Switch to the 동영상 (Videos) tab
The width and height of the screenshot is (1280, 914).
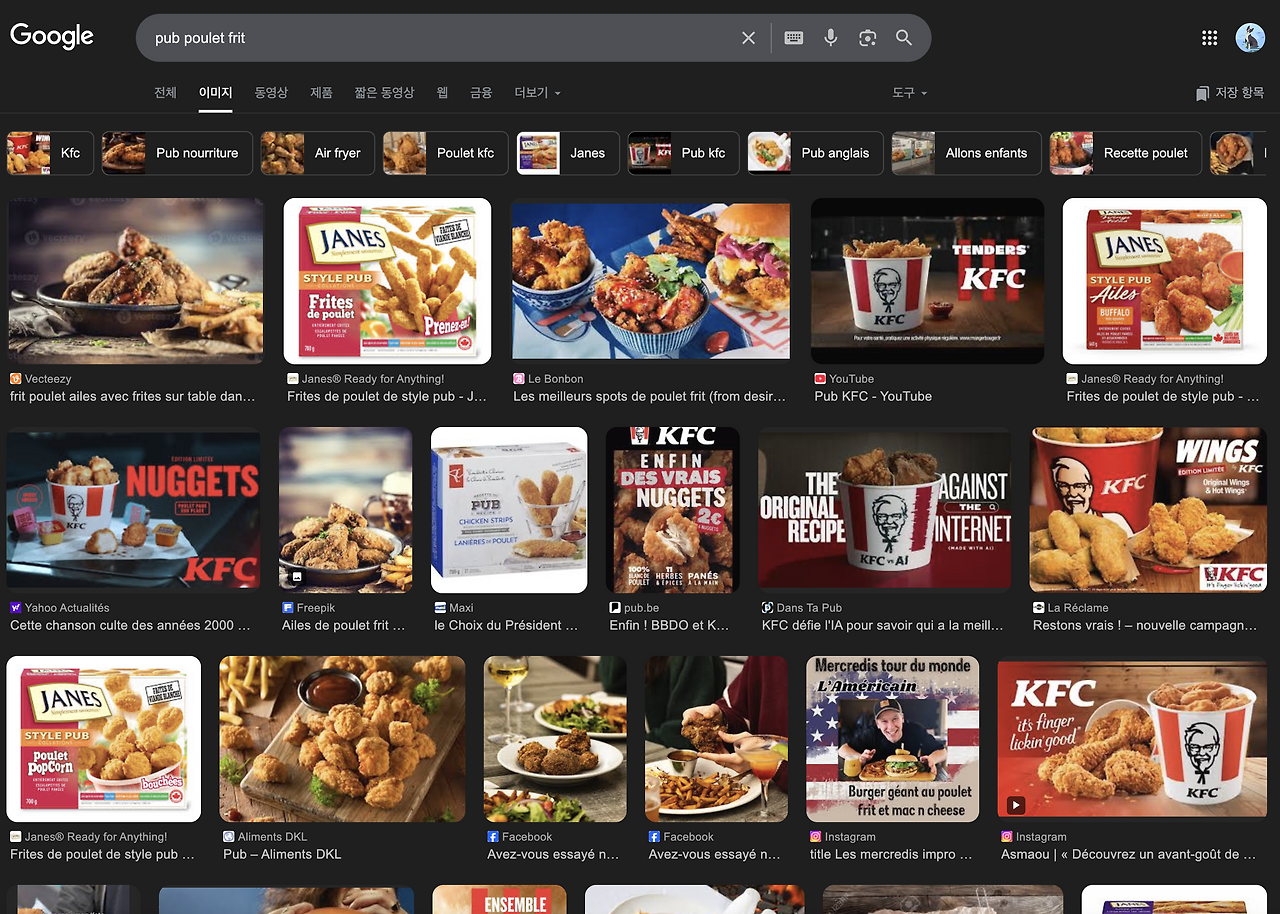[271, 93]
